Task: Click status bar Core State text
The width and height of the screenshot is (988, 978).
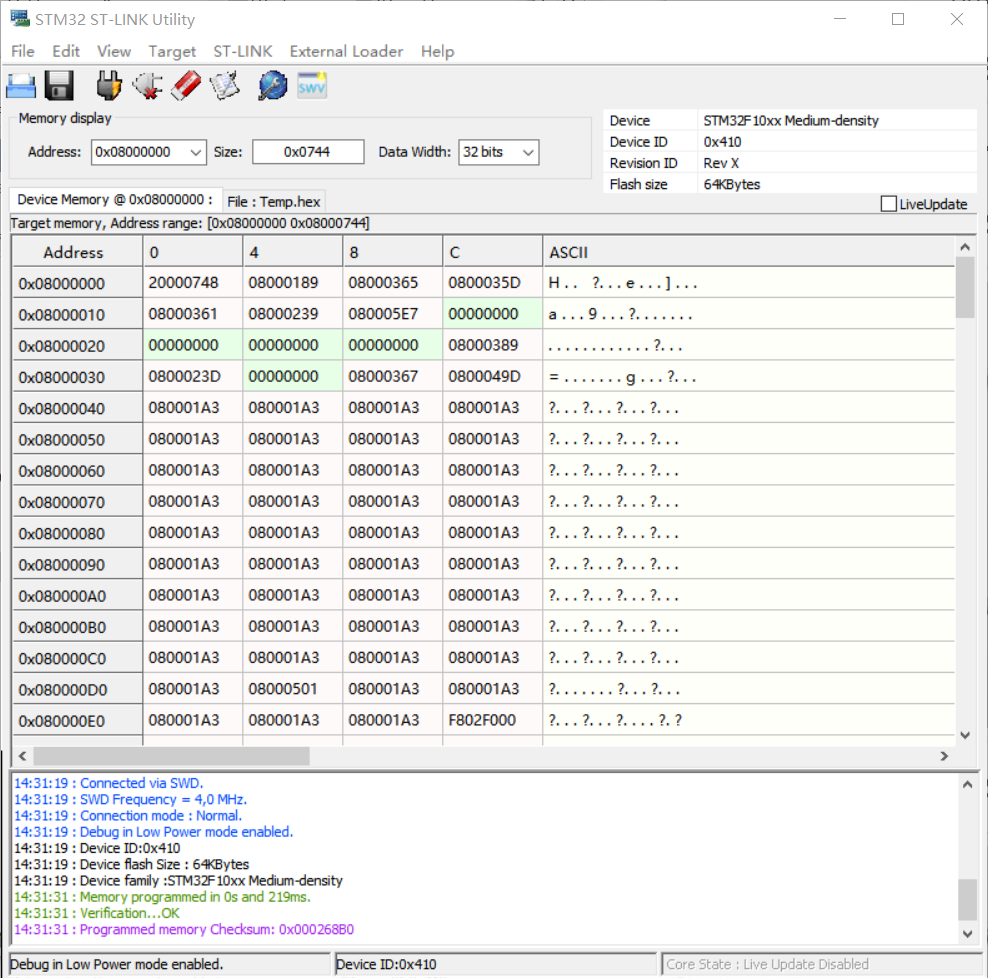Action: (767, 964)
